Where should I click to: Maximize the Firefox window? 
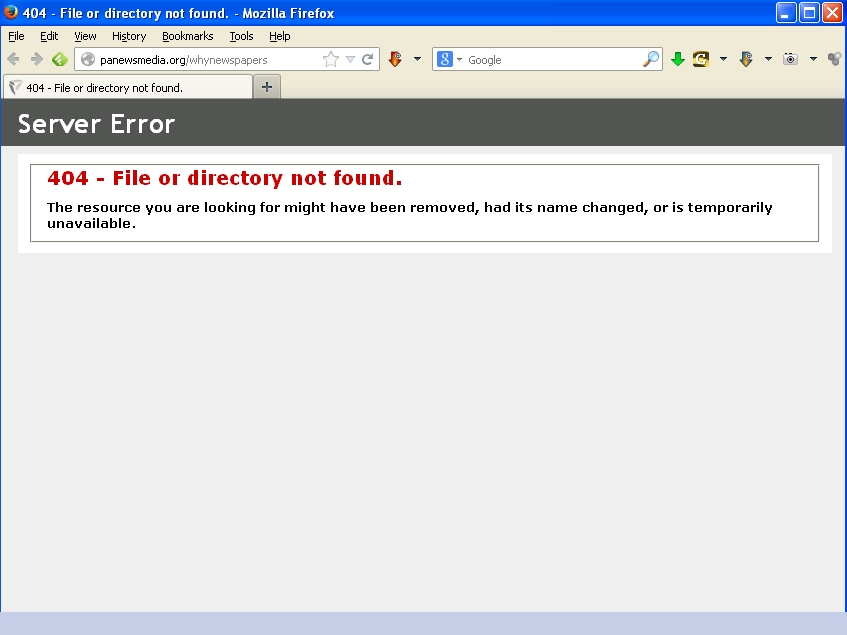809,12
